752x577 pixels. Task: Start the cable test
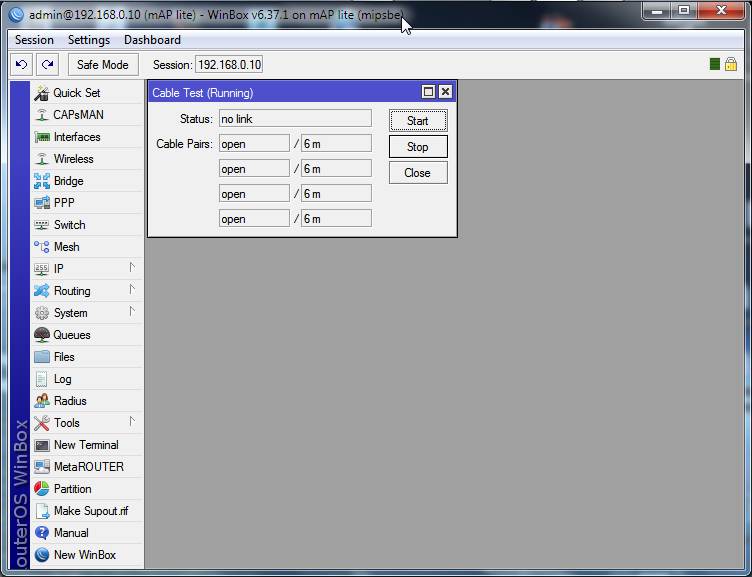(418, 121)
